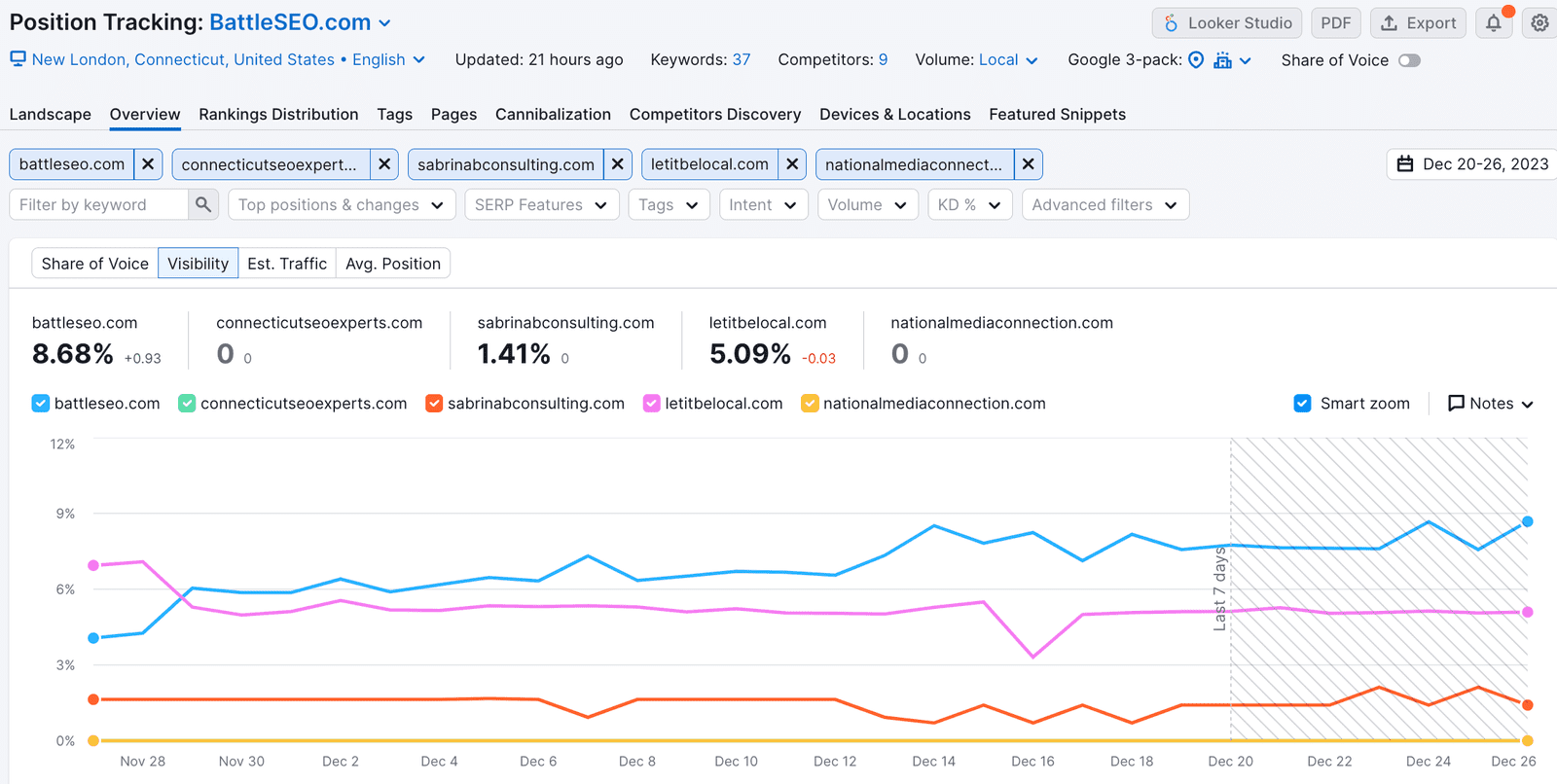Select Visibility chart view
The height and width of the screenshot is (784, 1557).
click(x=199, y=264)
